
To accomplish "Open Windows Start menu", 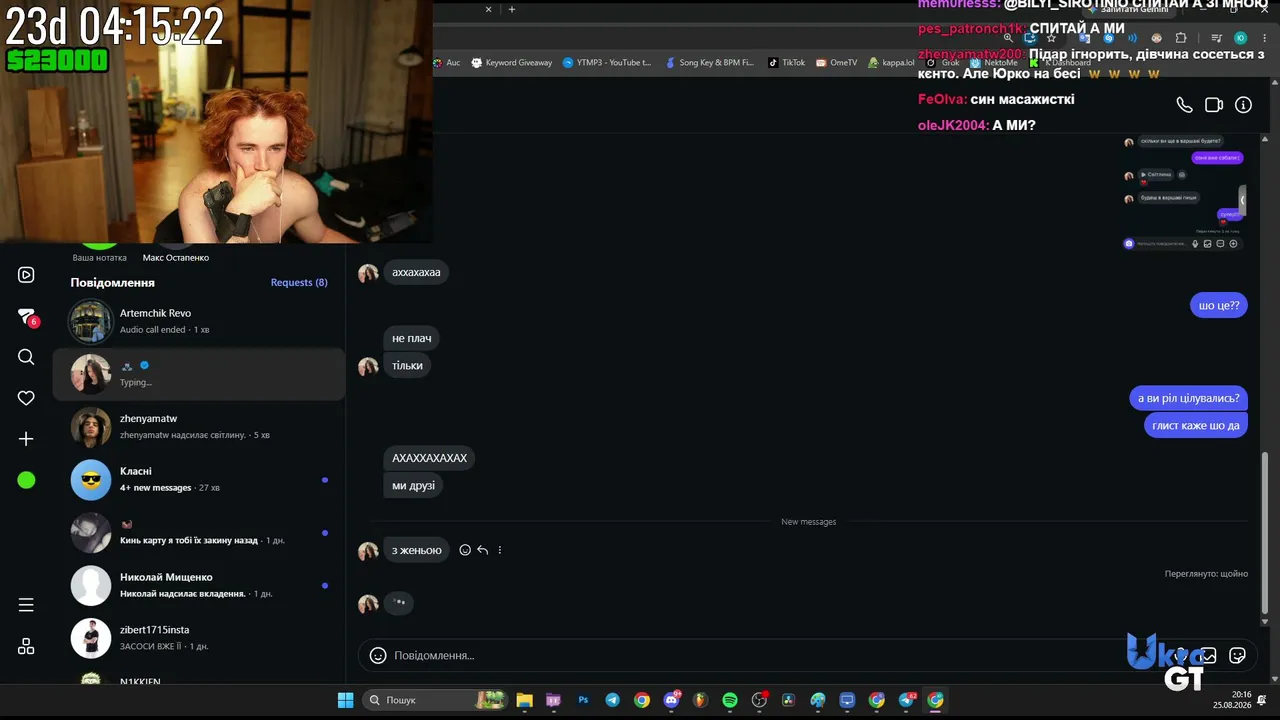I will click(x=345, y=700).
